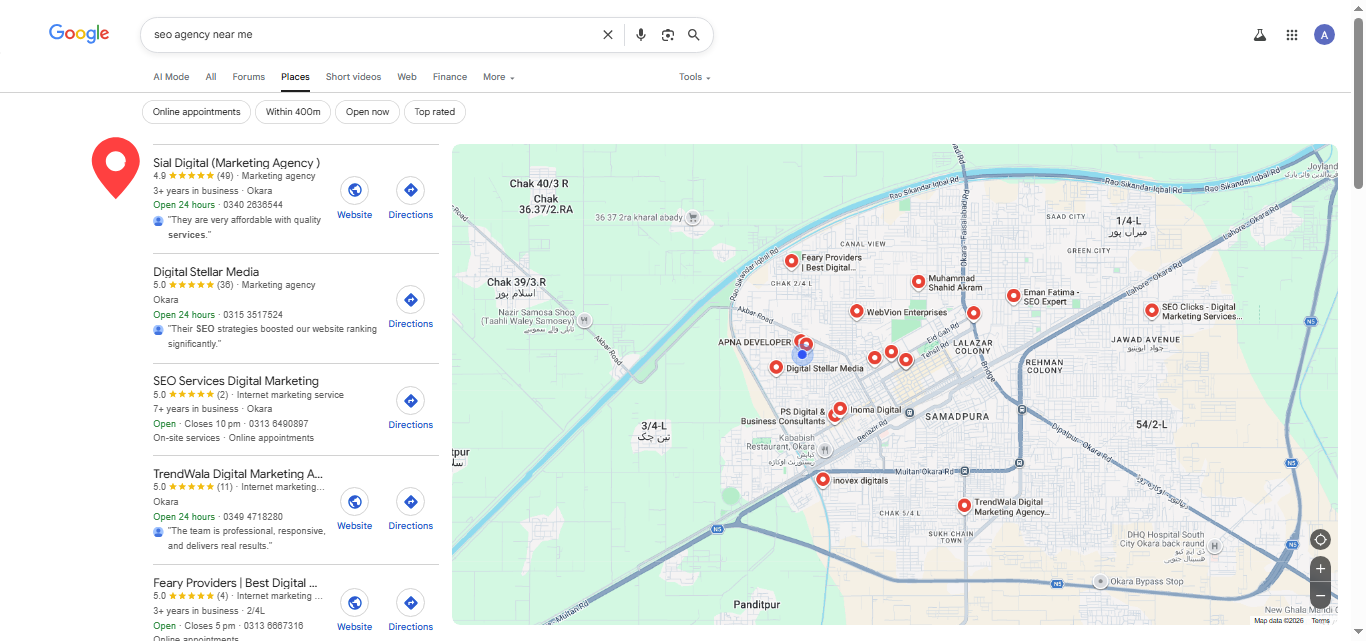1366x641 pixels.
Task: Click TrendWala Digital Marketing Agency map pin
Action: [964, 506]
